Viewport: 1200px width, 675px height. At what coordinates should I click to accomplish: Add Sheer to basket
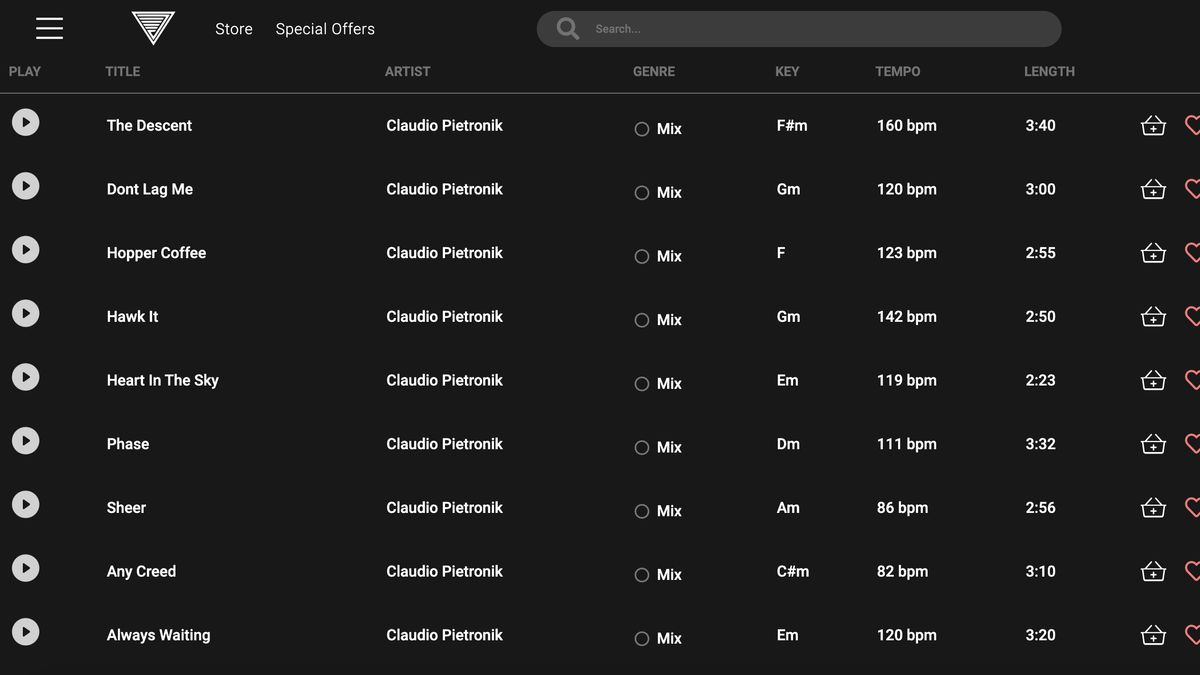(1153, 507)
